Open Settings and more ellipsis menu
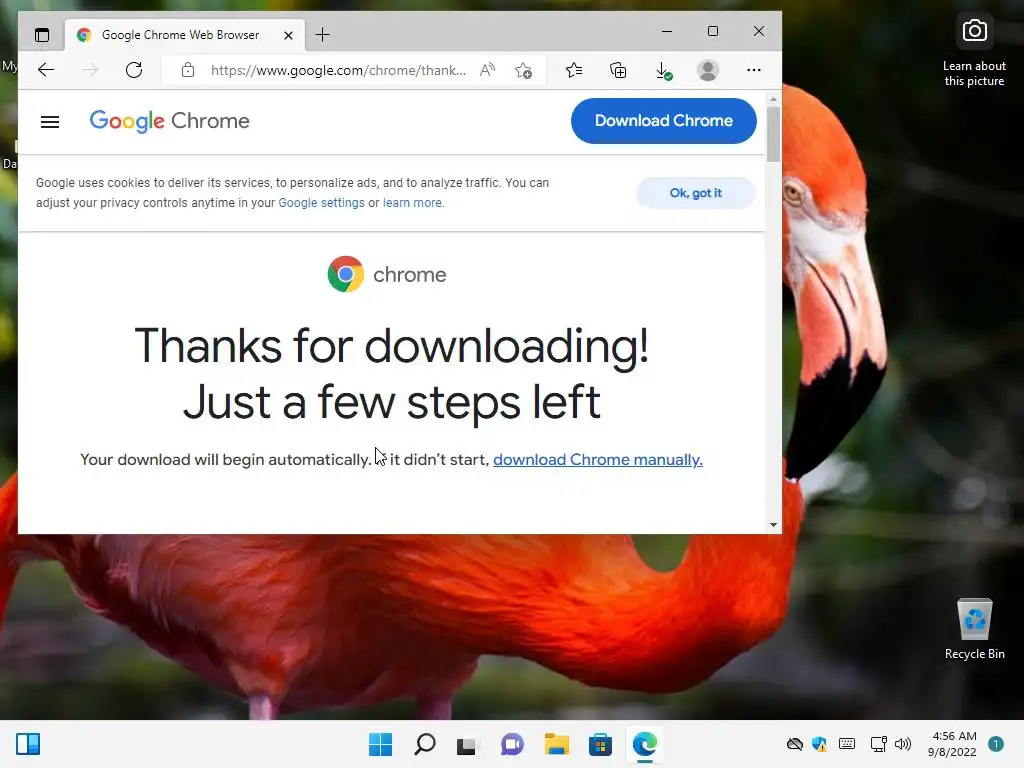The width and height of the screenshot is (1024, 768). point(754,70)
